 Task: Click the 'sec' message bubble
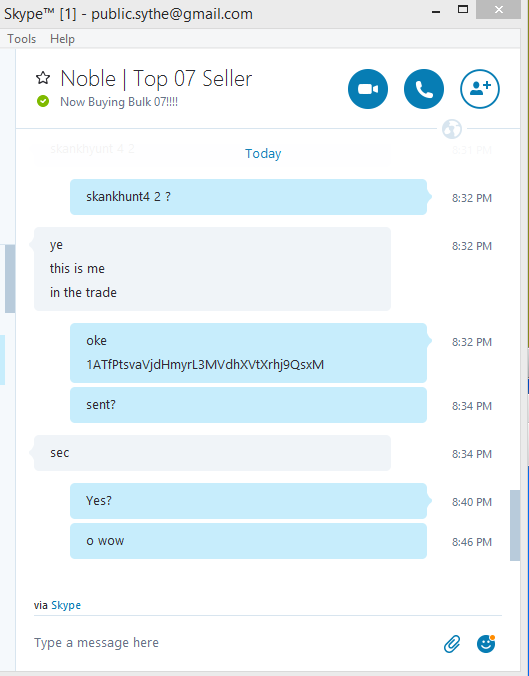point(212,453)
